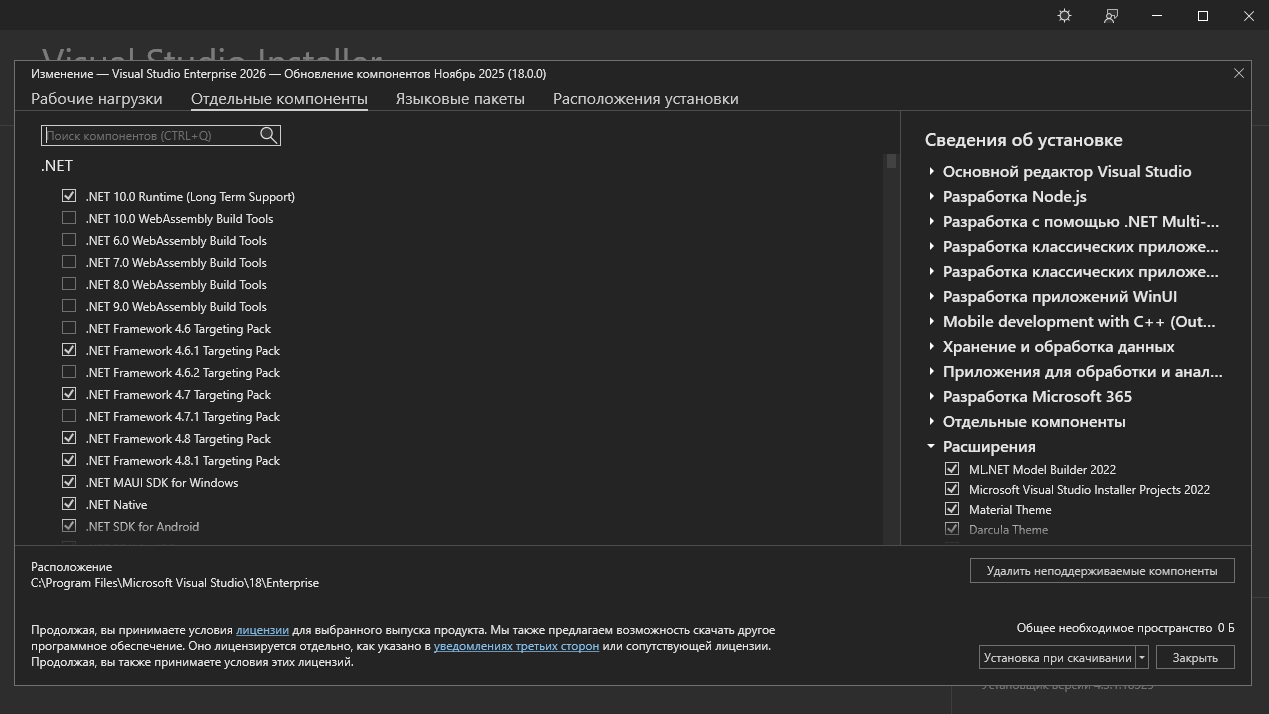The image size is (1269, 714).
Task: Close the modification dialog with X icon
Action: pyautogui.click(x=1238, y=73)
